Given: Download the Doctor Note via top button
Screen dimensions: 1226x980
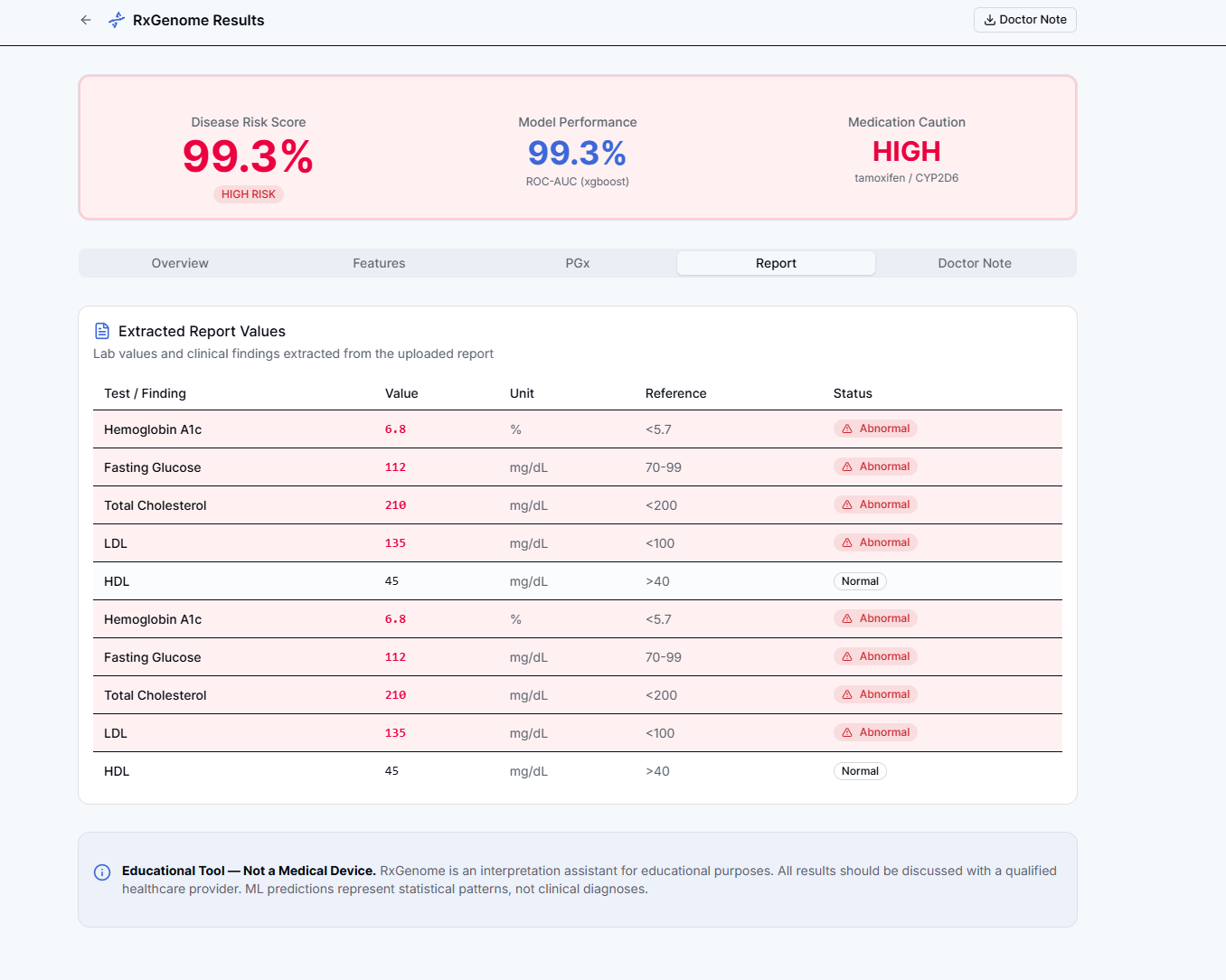Looking at the screenshot, I should coord(1025,20).
